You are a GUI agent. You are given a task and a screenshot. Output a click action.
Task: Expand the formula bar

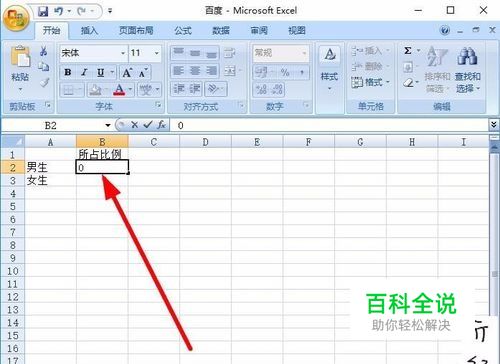tap(494, 125)
